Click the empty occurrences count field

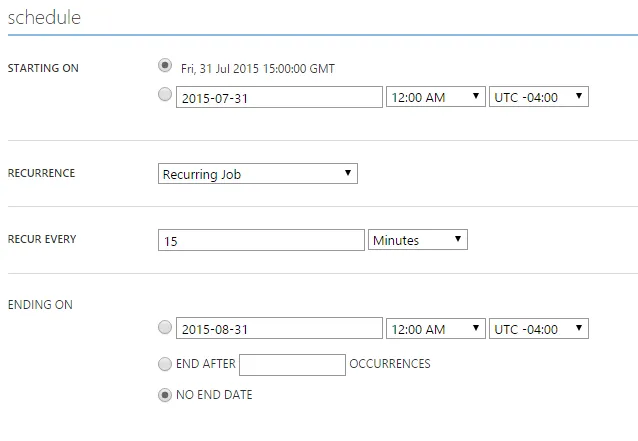tap(292, 365)
